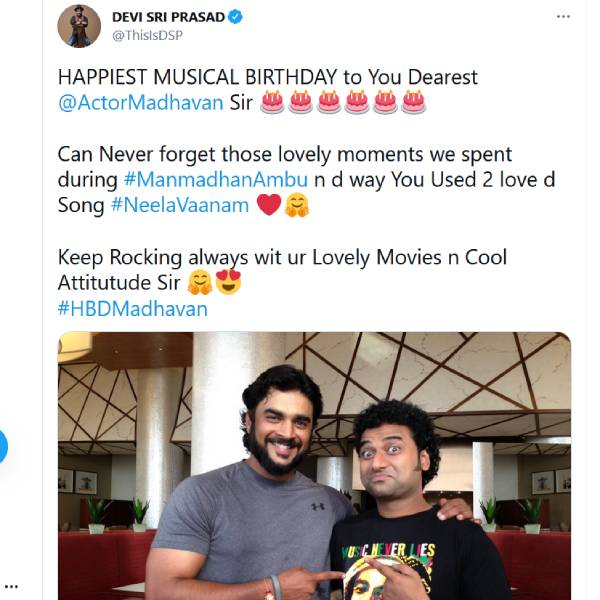Image resolution: width=600 pixels, height=600 pixels.
Task: Open the @ThisIsDSP handle
Action: [147, 36]
